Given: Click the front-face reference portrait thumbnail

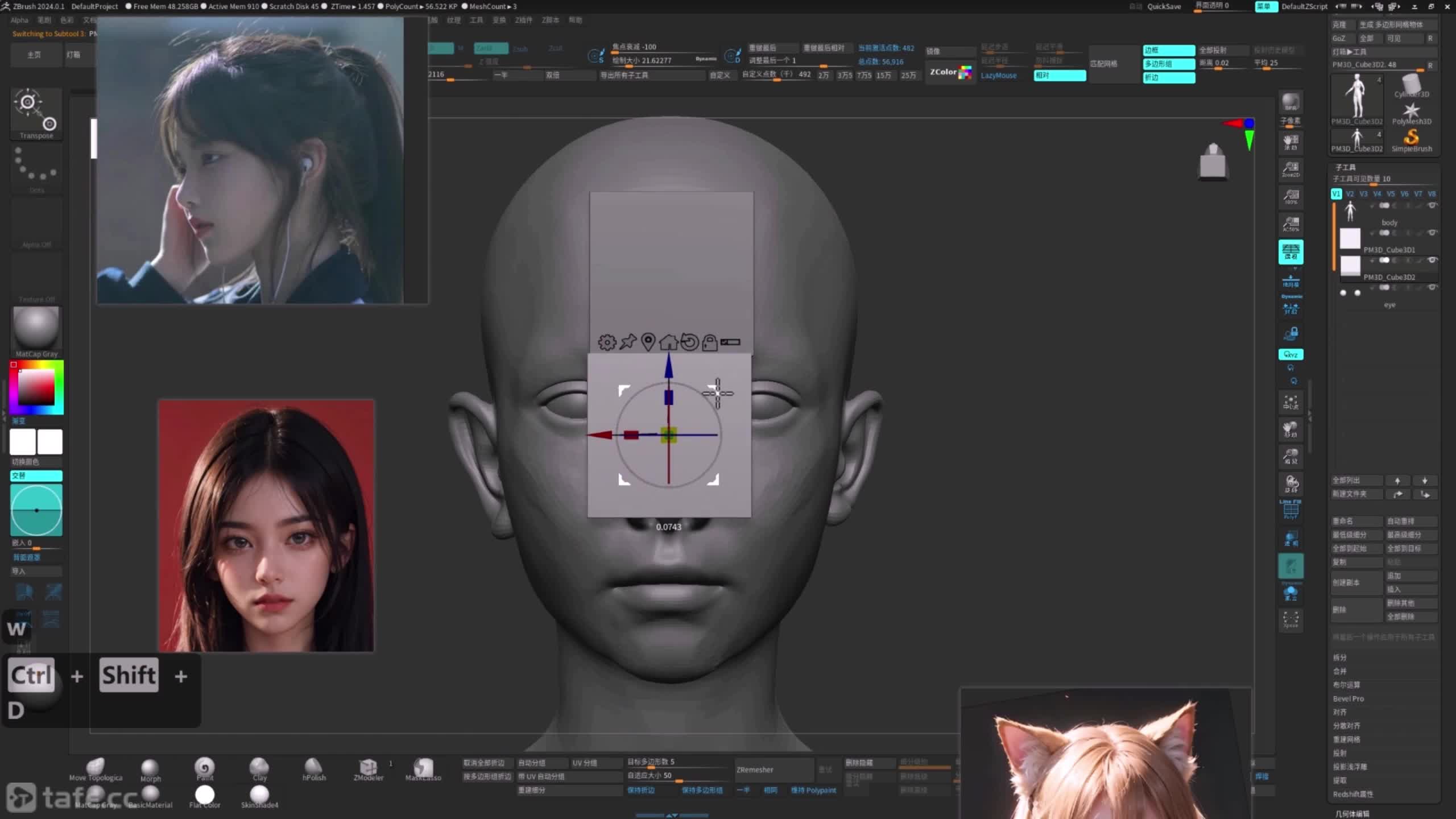Looking at the screenshot, I should [x=266, y=526].
